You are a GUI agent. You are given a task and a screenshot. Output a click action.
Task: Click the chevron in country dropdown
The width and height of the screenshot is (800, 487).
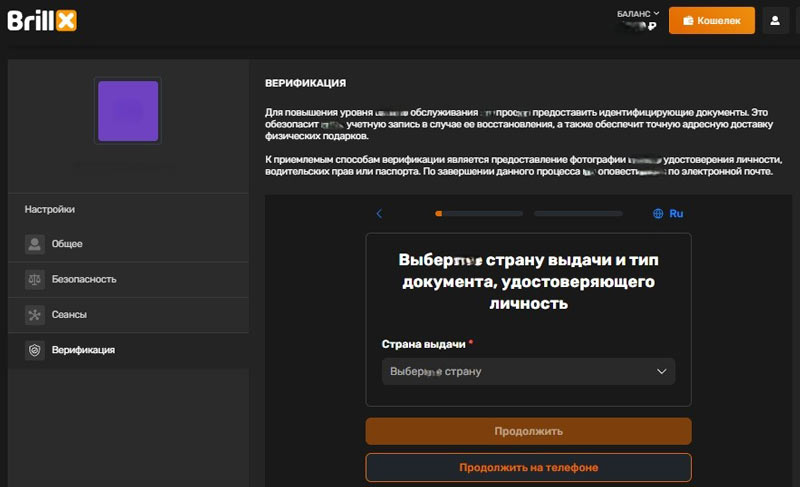[x=662, y=371]
